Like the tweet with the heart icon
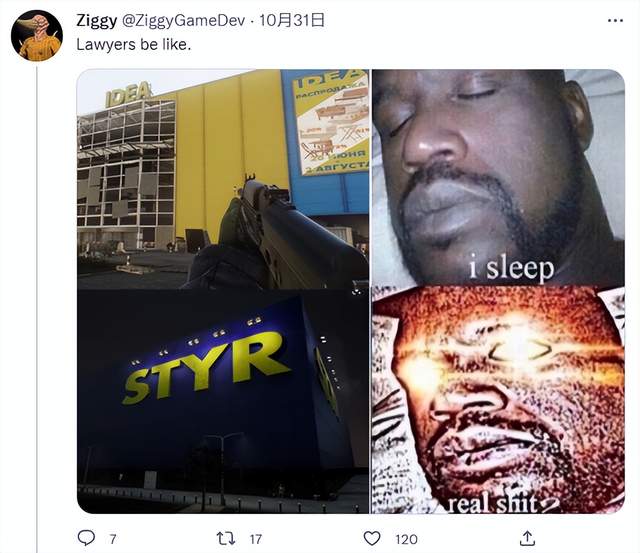 coord(372,539)
